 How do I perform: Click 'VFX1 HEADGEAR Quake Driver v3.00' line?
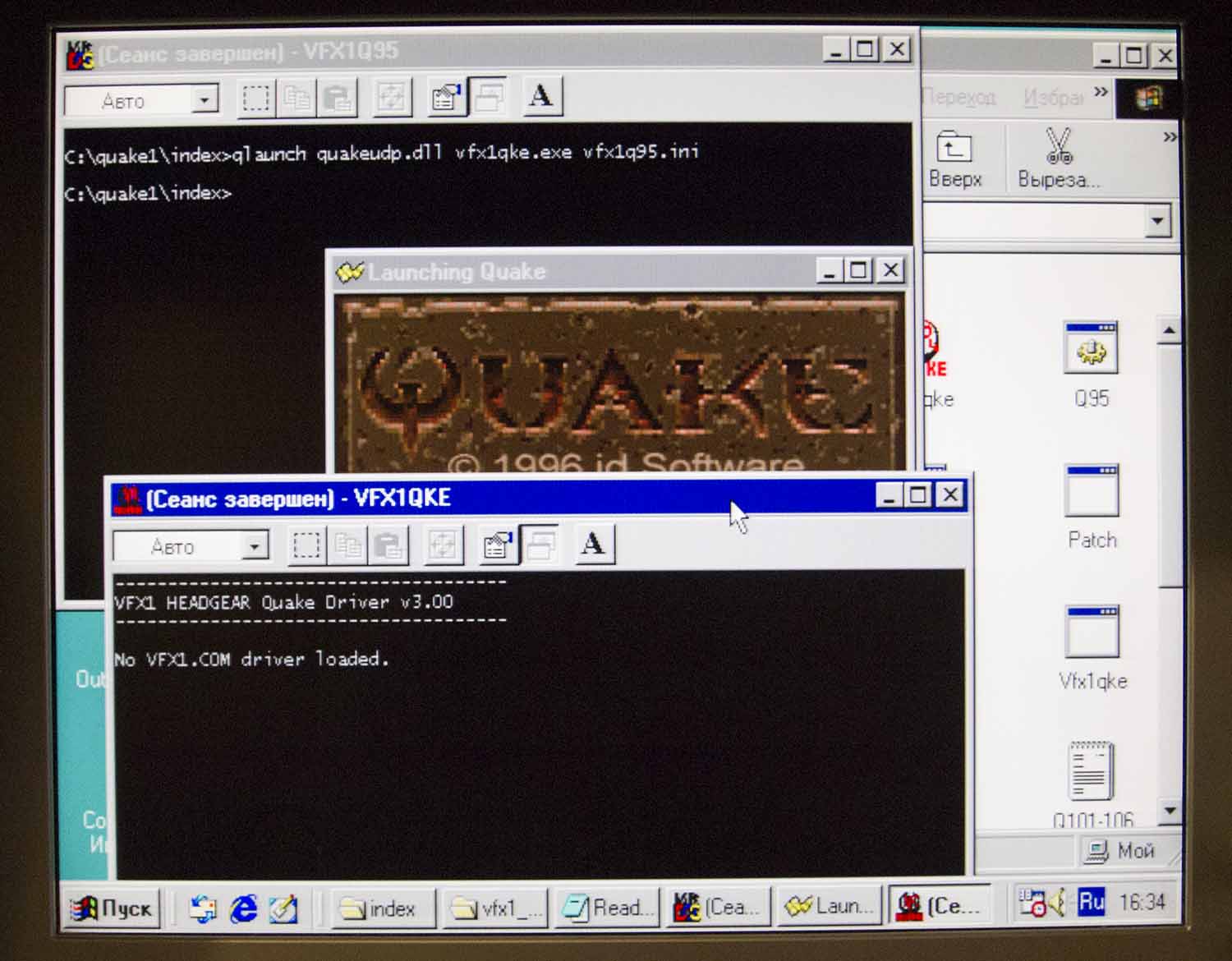click(x=283, y=602)
